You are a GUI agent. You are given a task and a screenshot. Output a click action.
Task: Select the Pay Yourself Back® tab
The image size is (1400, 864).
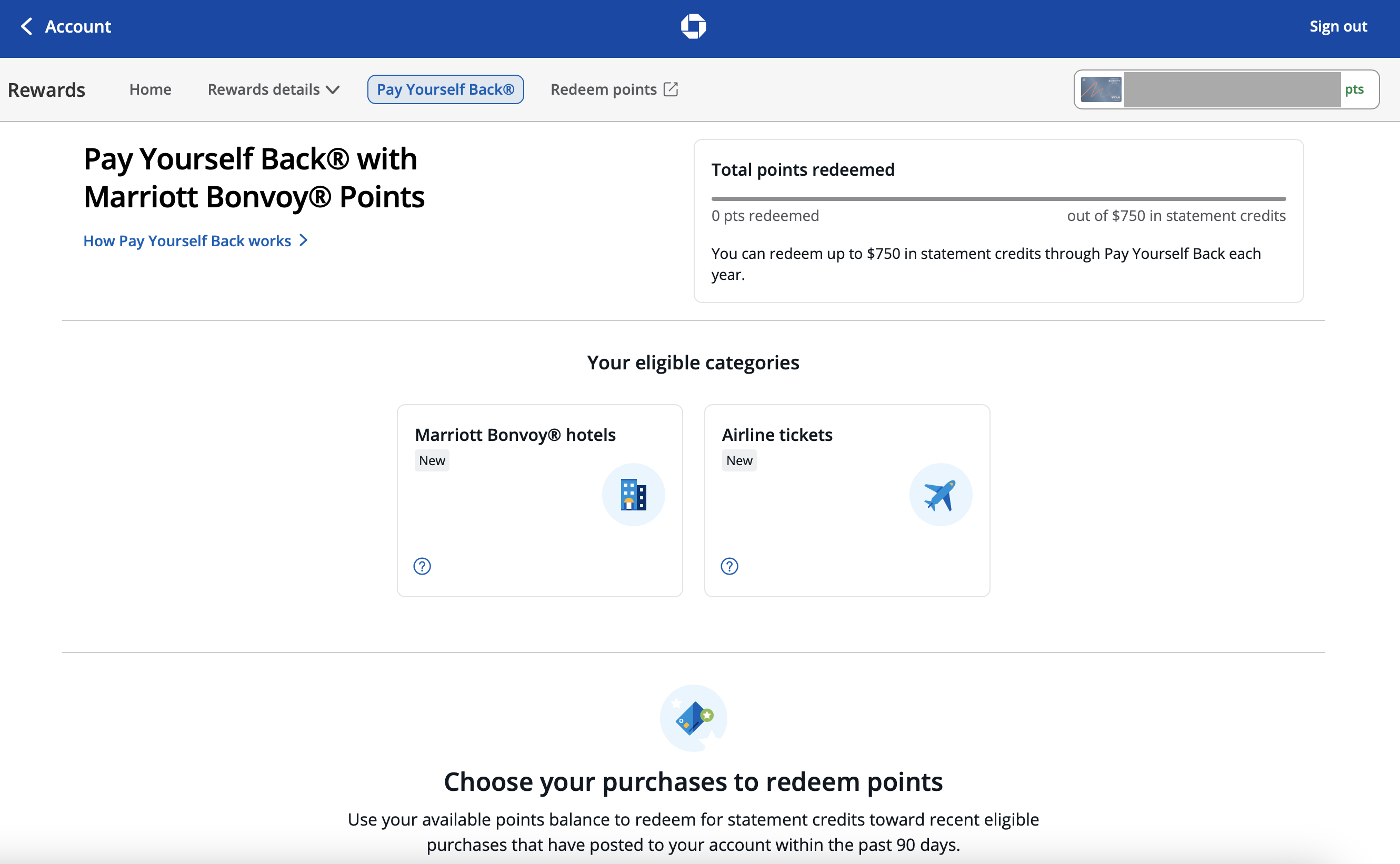tap(445, 89)
